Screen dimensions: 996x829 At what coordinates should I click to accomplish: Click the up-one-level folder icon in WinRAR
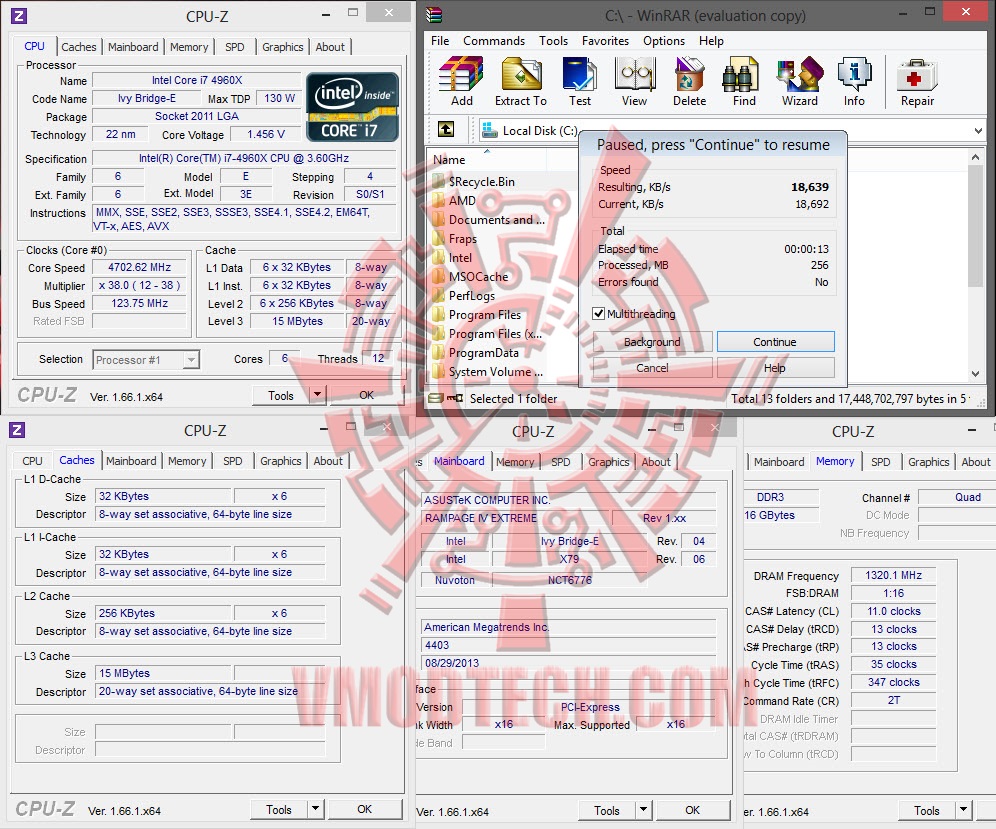[x=446, y=130]
